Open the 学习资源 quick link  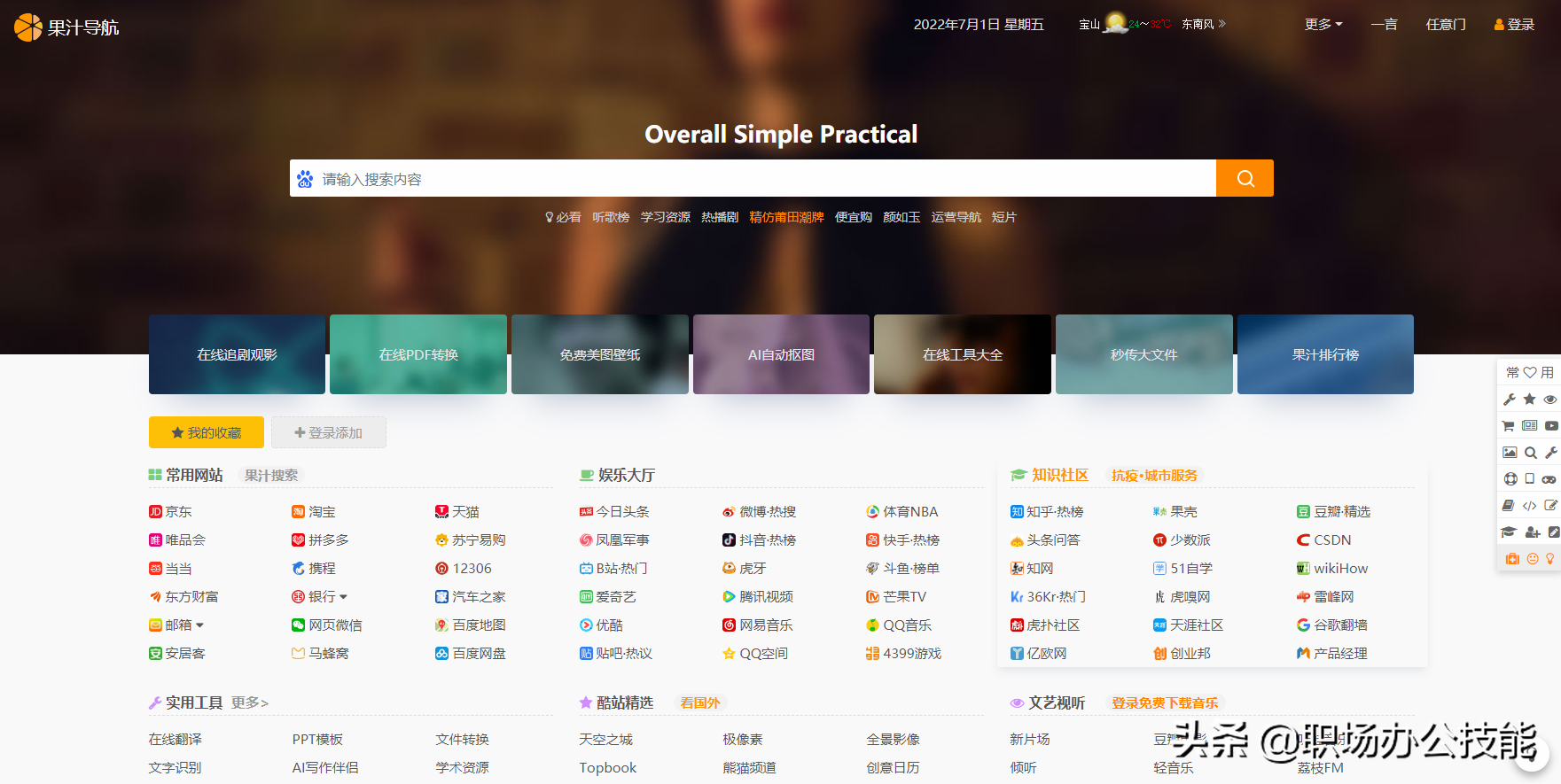[666, 217]
